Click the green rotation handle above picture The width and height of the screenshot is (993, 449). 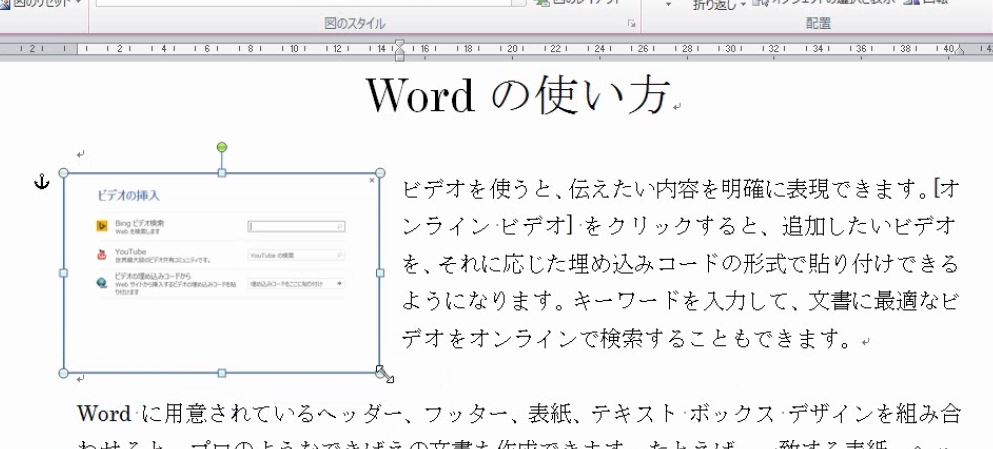pyautogui.click(x=222, y=147)
